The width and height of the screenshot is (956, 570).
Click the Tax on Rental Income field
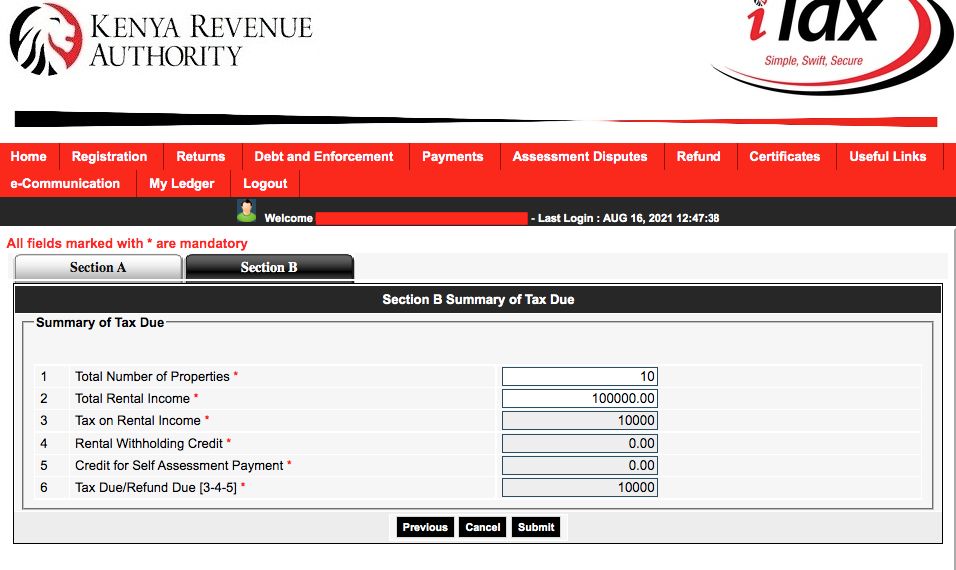[580, 421]
